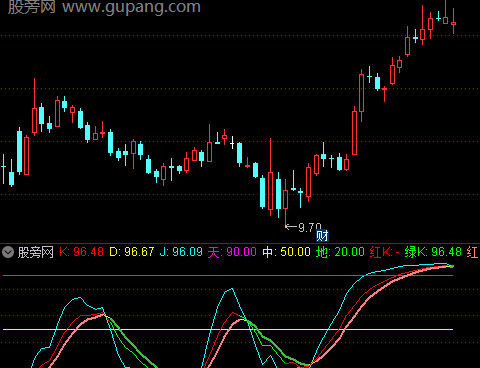Click the 绿K: 96.48 label
Image resolution: width=480 pixels, height=368 pixels.
433,252
